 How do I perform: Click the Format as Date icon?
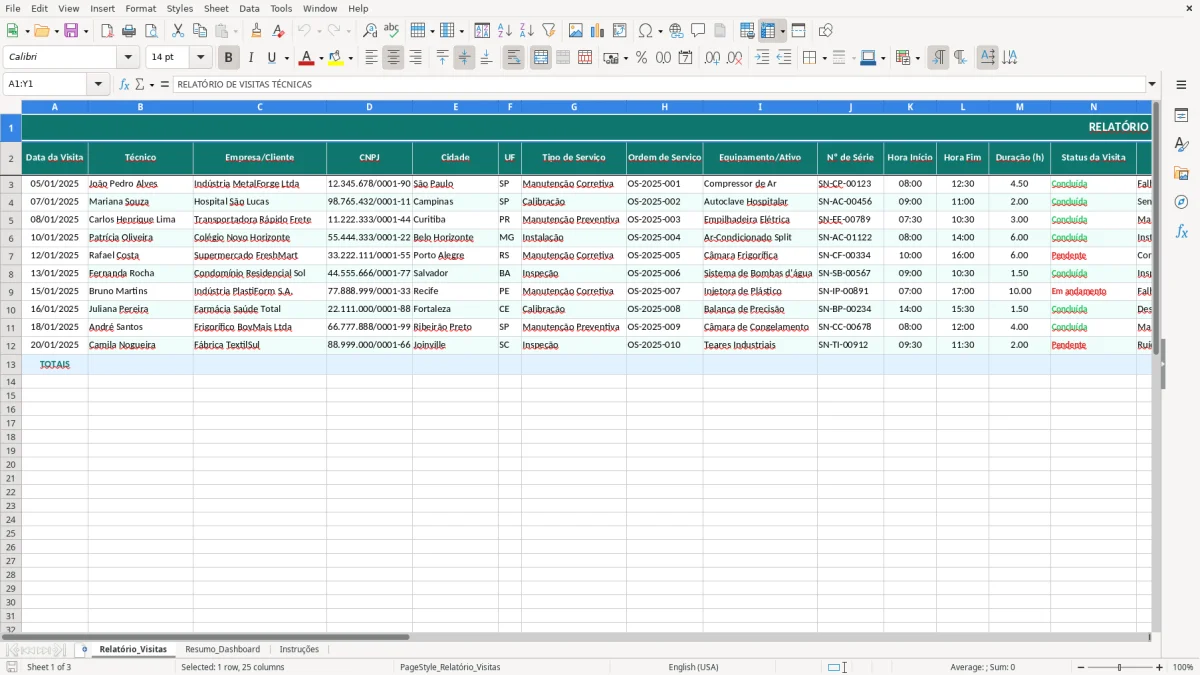685,58
